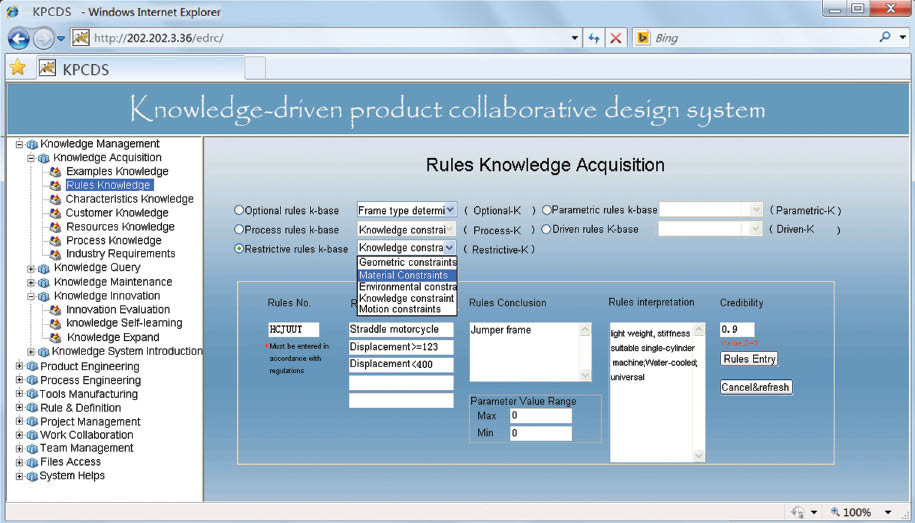
Task: Click the Favorites star icon
Action: pos(18,69)
